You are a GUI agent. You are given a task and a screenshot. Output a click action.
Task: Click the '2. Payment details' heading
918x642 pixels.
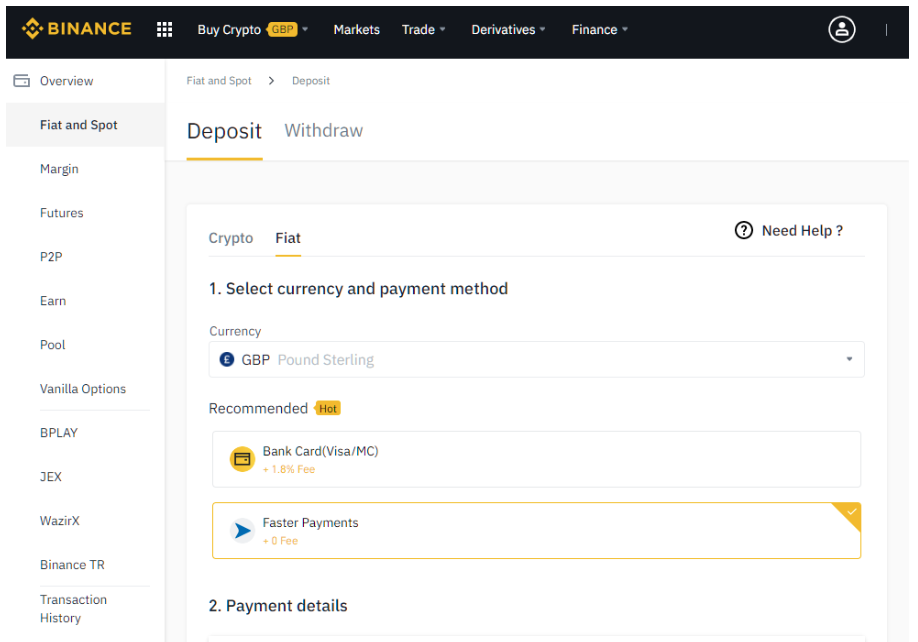(x=278, y=606)
